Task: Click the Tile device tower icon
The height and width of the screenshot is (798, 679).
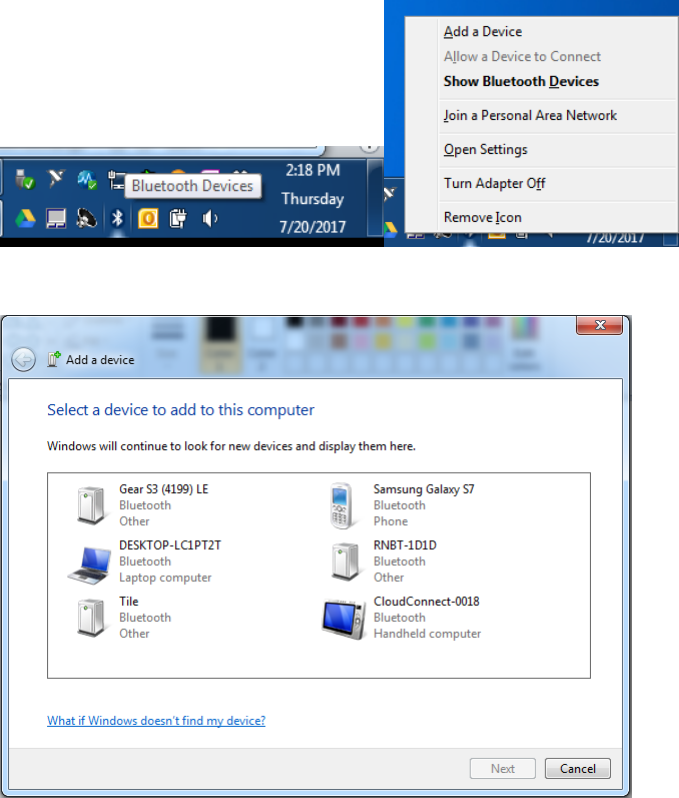Action: pos(91,617)
